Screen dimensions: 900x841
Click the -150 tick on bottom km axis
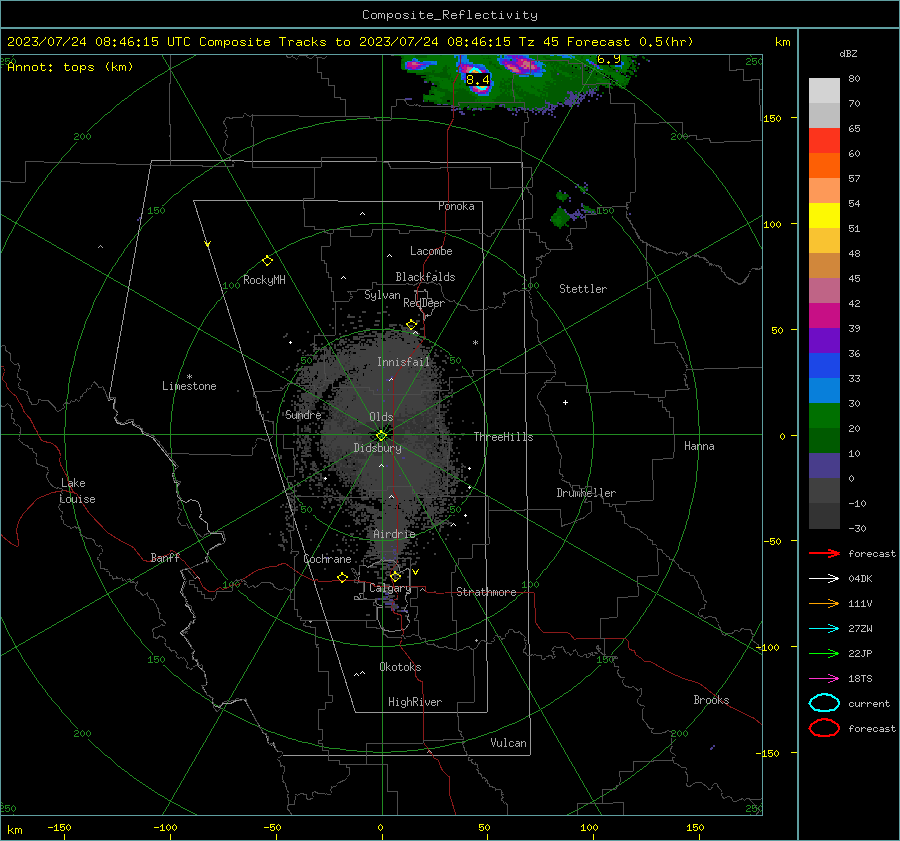59,828
